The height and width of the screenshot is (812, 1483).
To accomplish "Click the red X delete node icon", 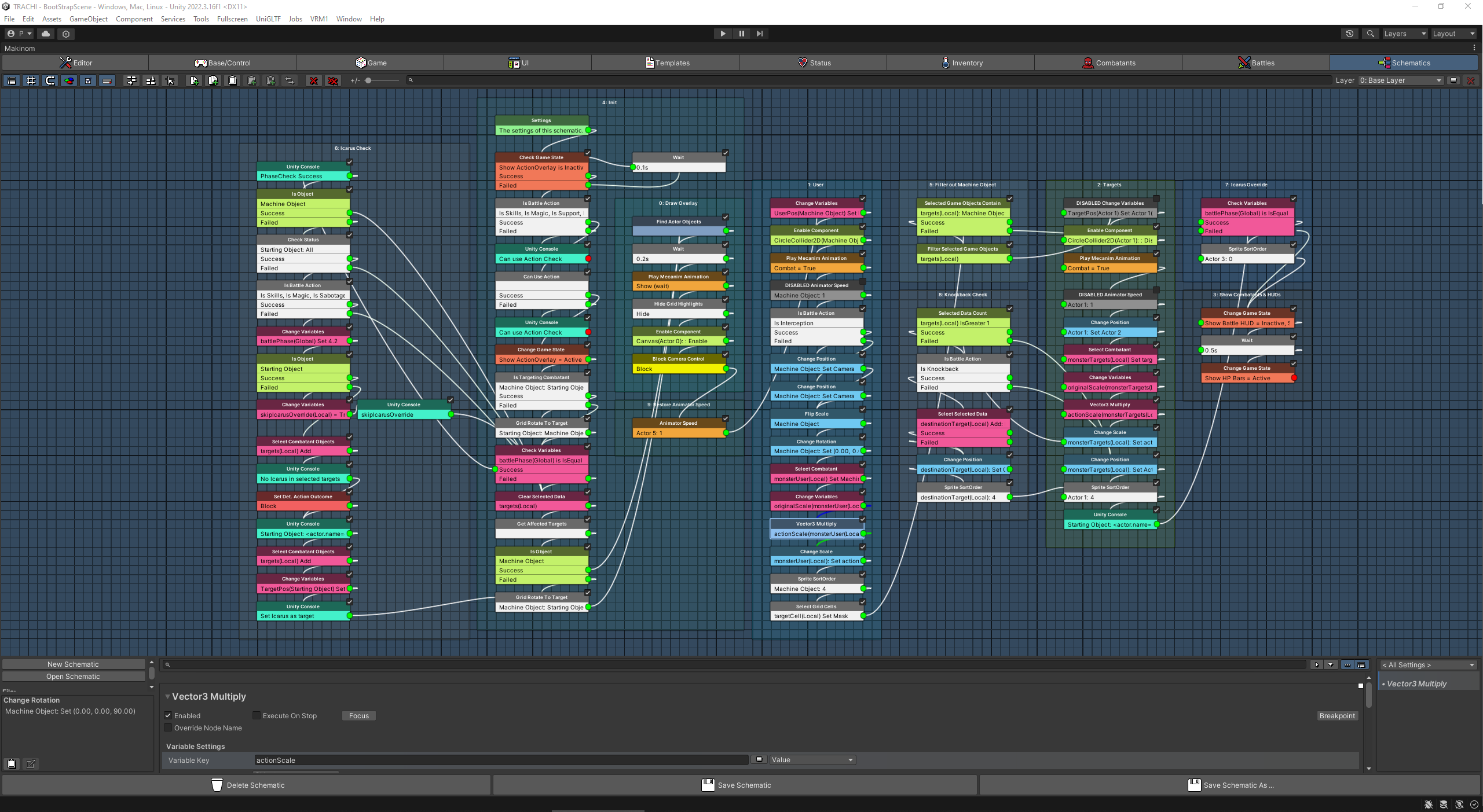I will [313, 80].
